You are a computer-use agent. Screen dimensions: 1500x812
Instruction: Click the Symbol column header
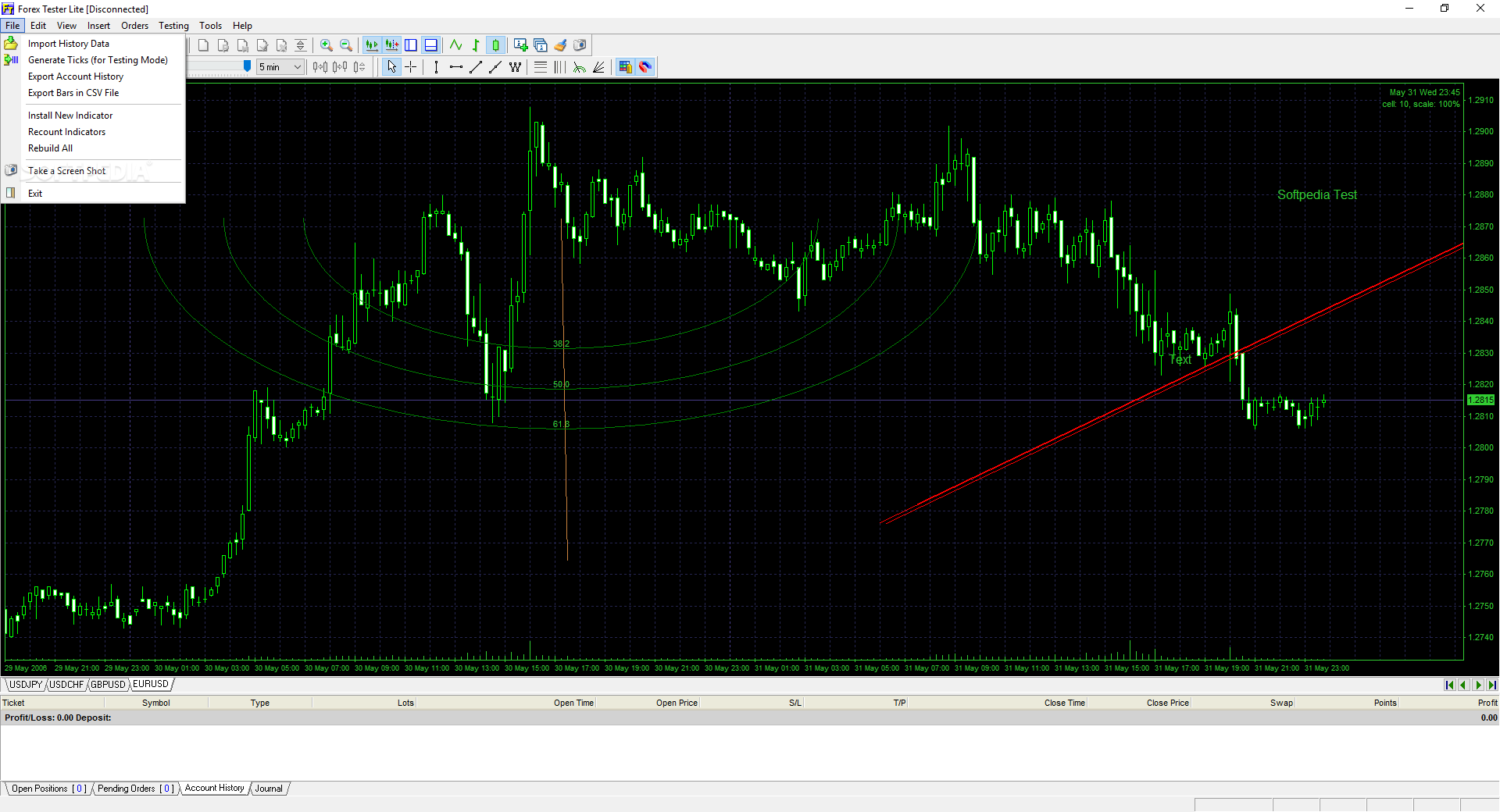(156, 703)
